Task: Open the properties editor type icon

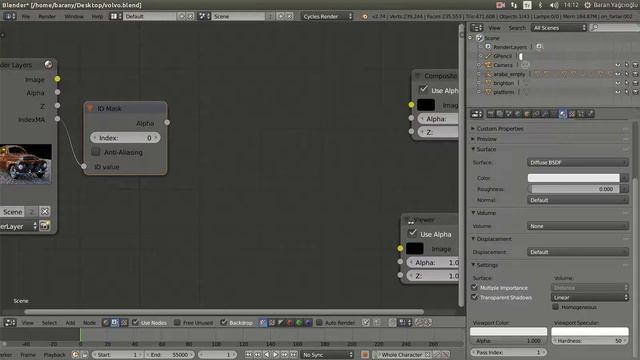Action: pyautogui.click(x=476, y=114)
